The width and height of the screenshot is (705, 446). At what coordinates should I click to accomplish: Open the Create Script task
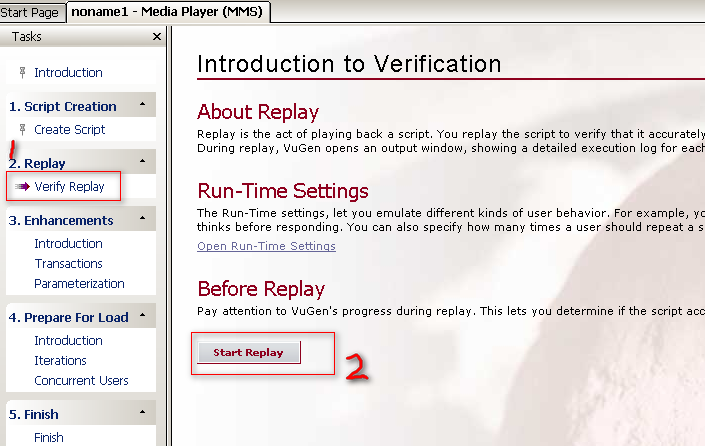click(x=70, y=129)
